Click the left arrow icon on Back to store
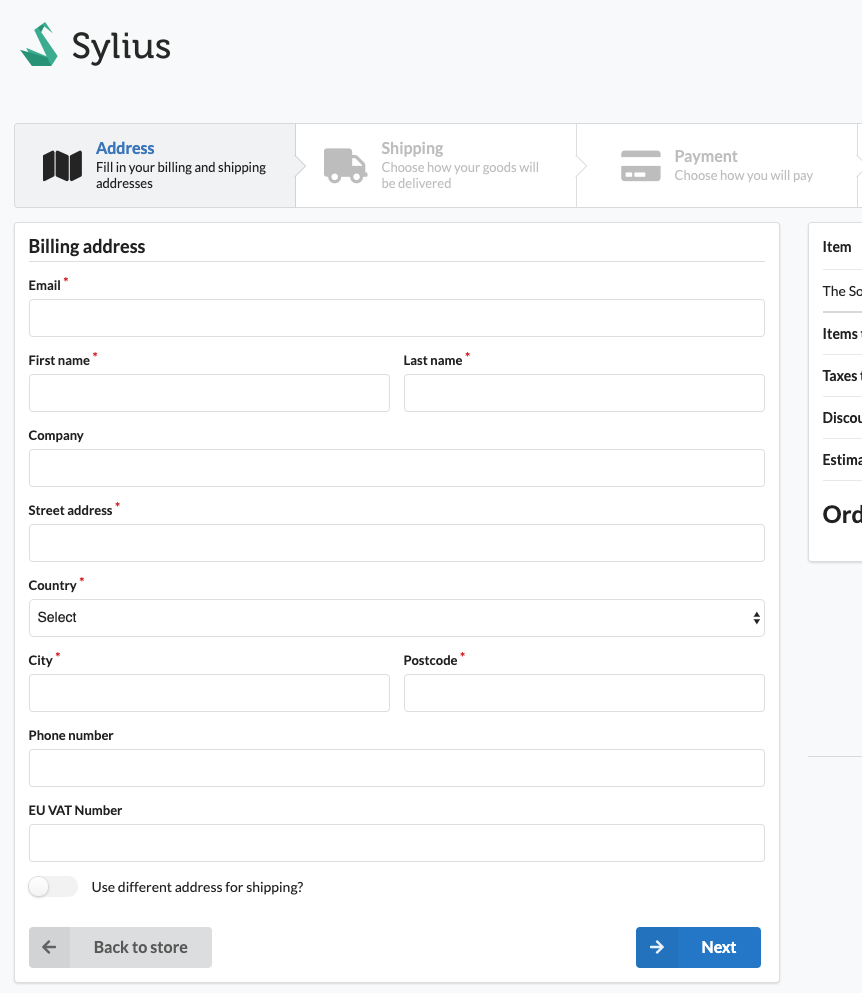The width and height of the screenshot is (862, 993). [49, 947]
